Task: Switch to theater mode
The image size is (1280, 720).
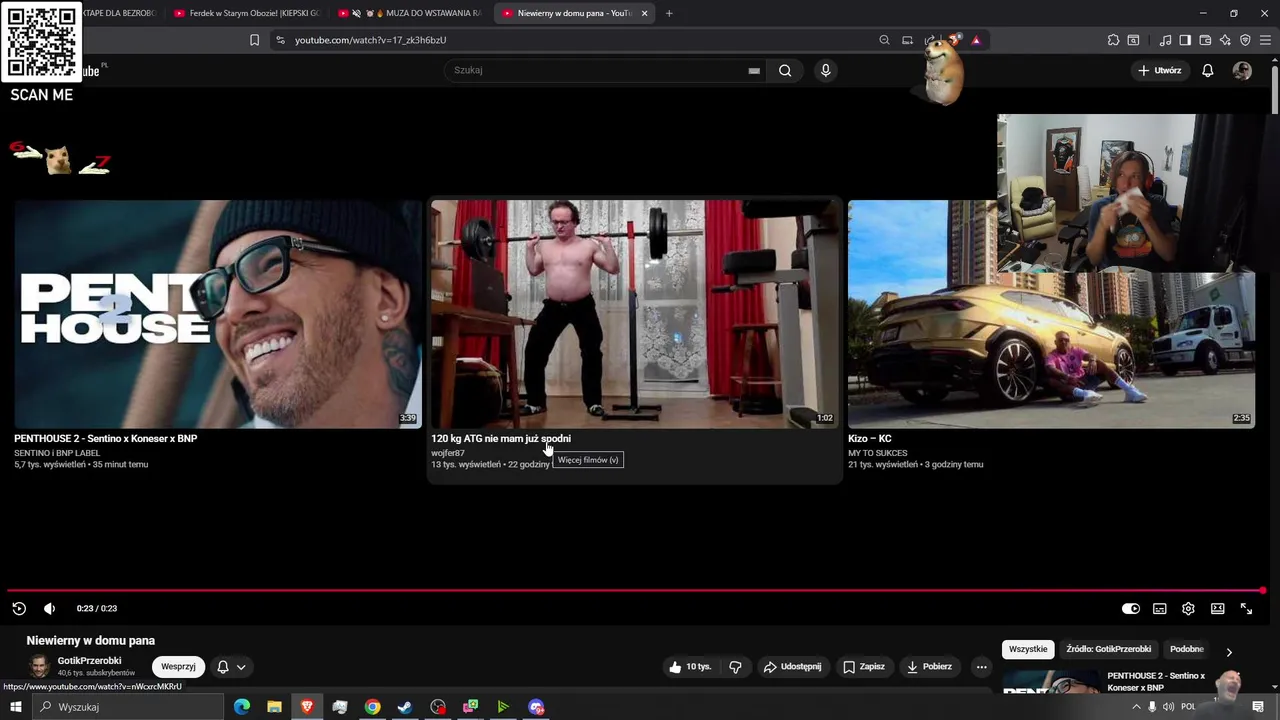Action: pyautogui.click(x=1217, y=608)
